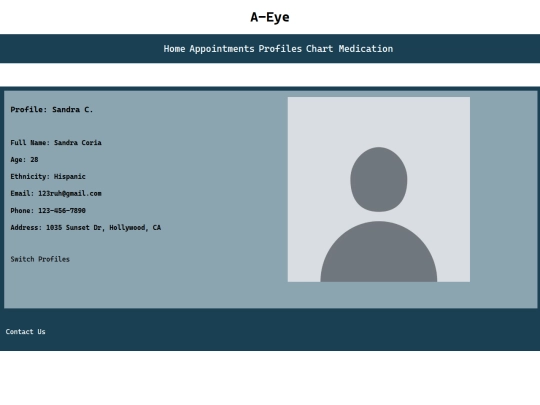Image resolution: width=540 pixels, height=405 pixels.
Task: Click the Ethnicity: Hispanic line
Action: (x=48, y=177)
